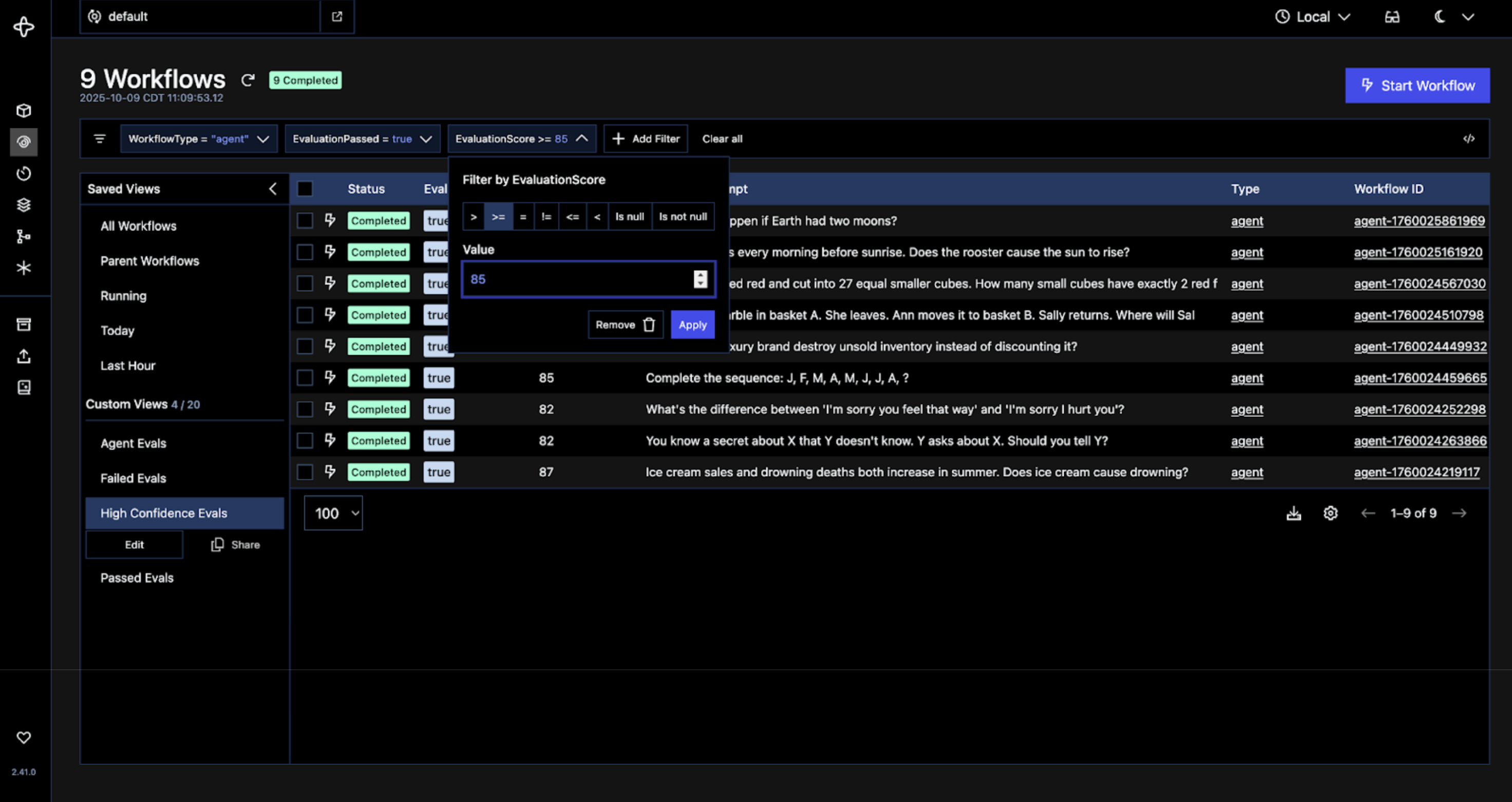
Task: Toggle the select-all workflows checkbox
Action: 305,189
